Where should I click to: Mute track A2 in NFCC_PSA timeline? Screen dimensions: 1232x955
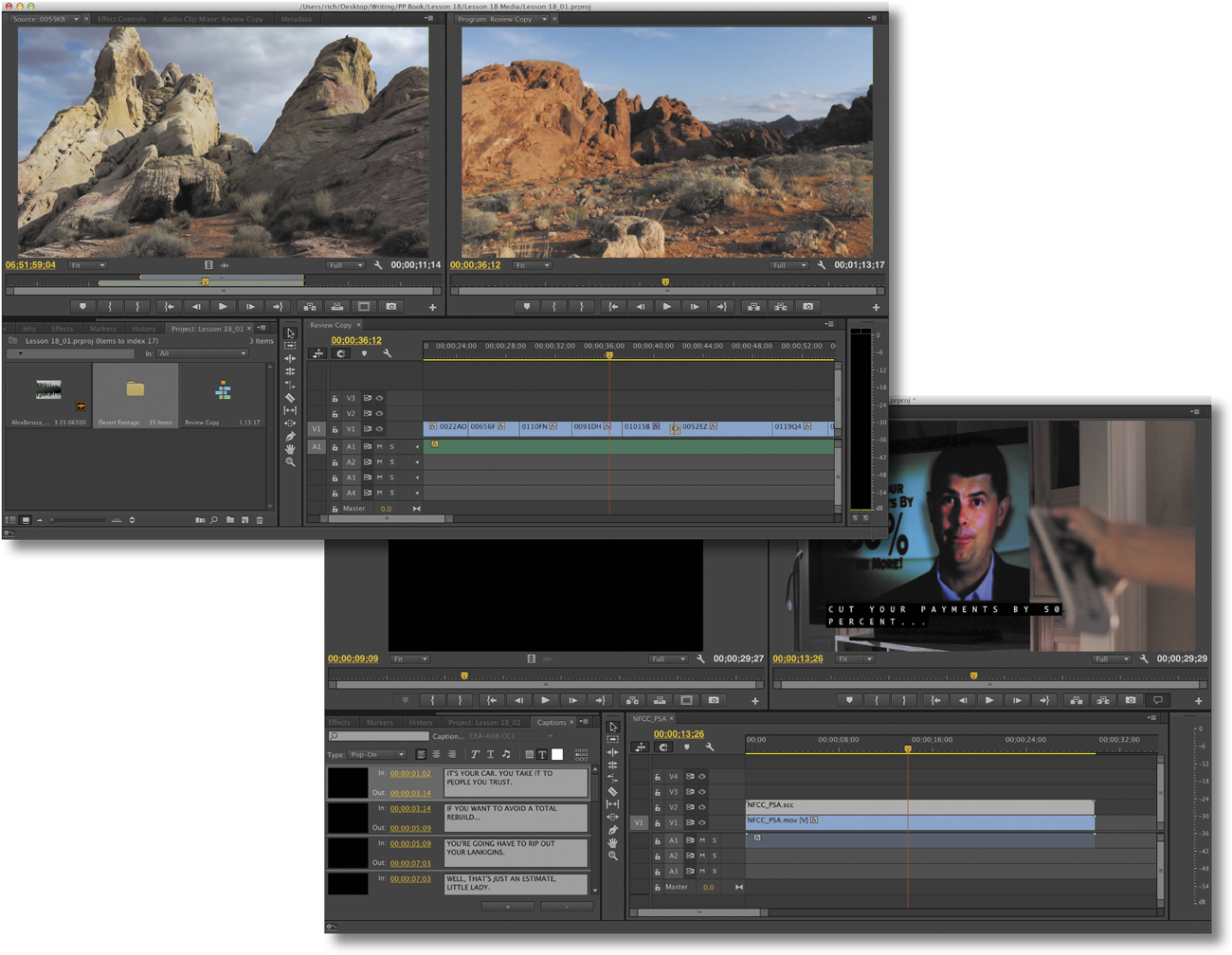[702, 856]
